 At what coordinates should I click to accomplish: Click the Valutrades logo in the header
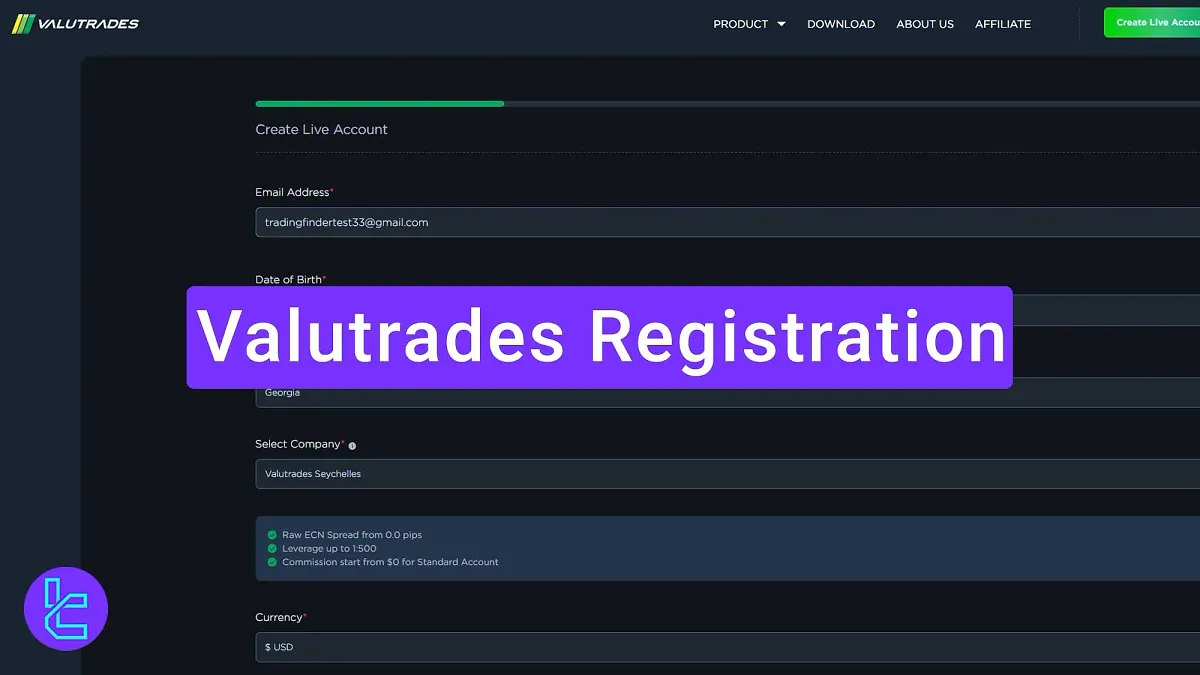pos(75,23)
